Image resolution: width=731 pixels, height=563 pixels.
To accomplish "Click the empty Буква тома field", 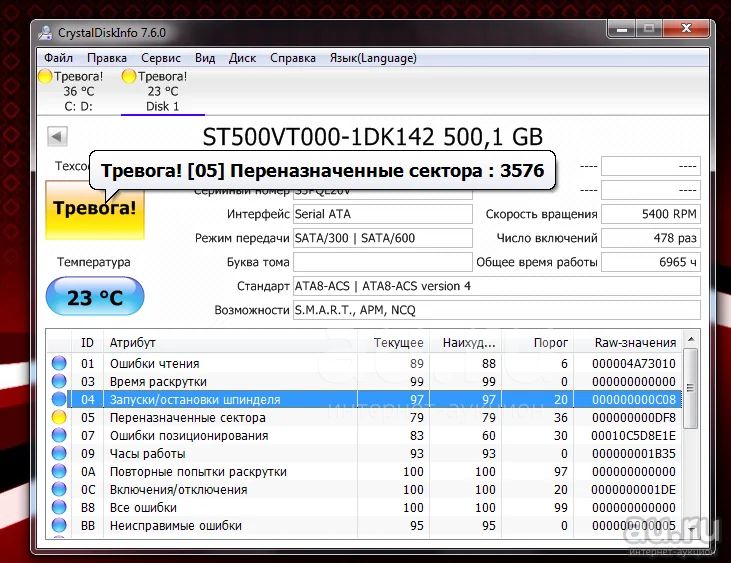I will click(x=382, y=262).
